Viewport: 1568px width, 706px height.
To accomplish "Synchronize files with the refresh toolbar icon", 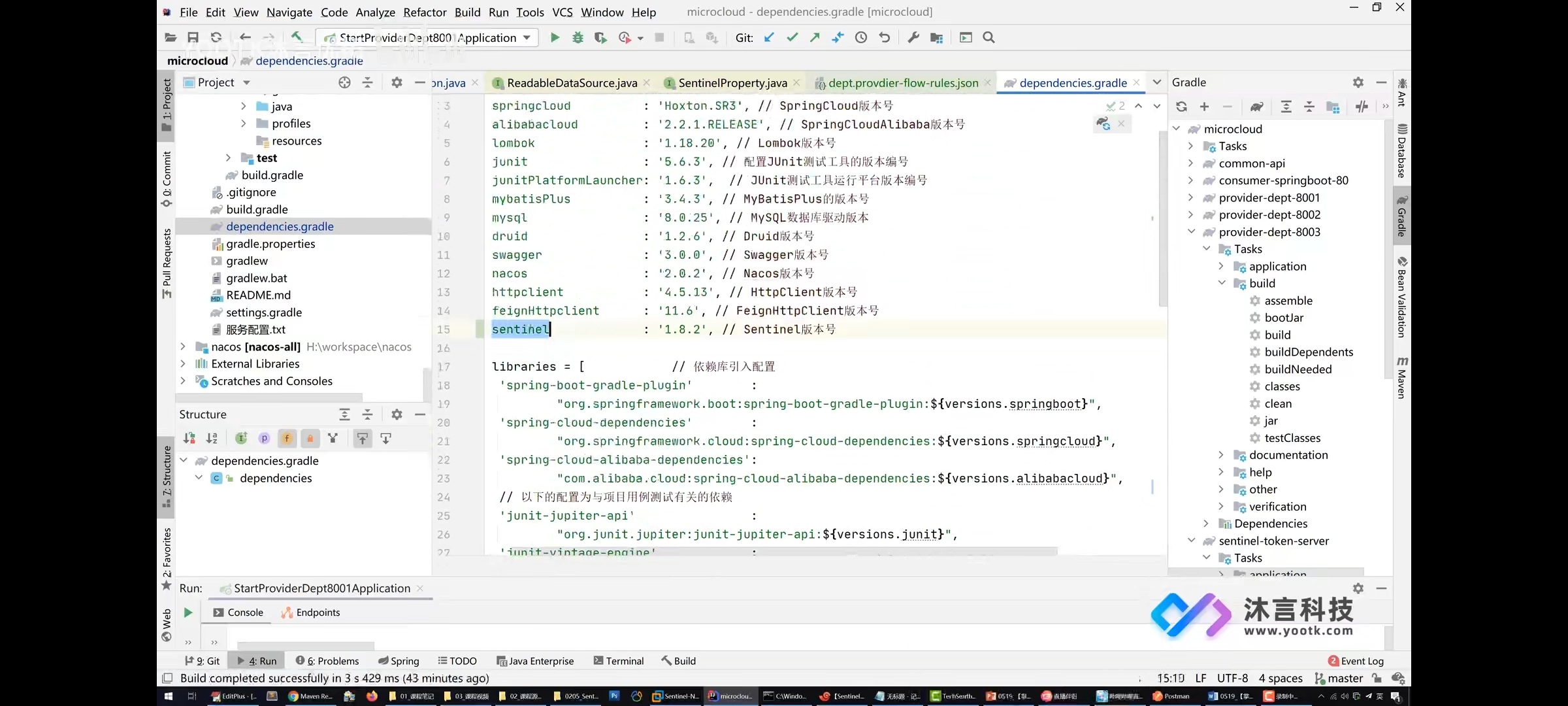I will coord(216,38).
